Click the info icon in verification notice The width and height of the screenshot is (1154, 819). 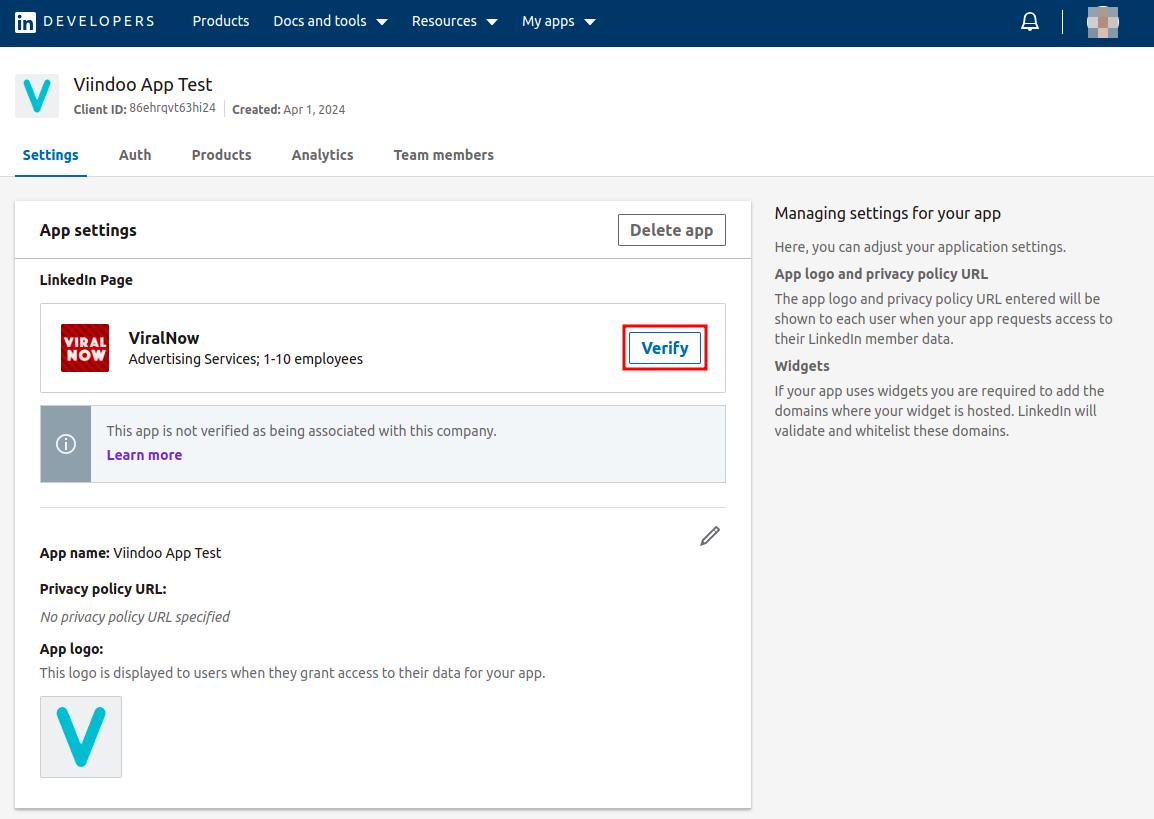(66, 444)
